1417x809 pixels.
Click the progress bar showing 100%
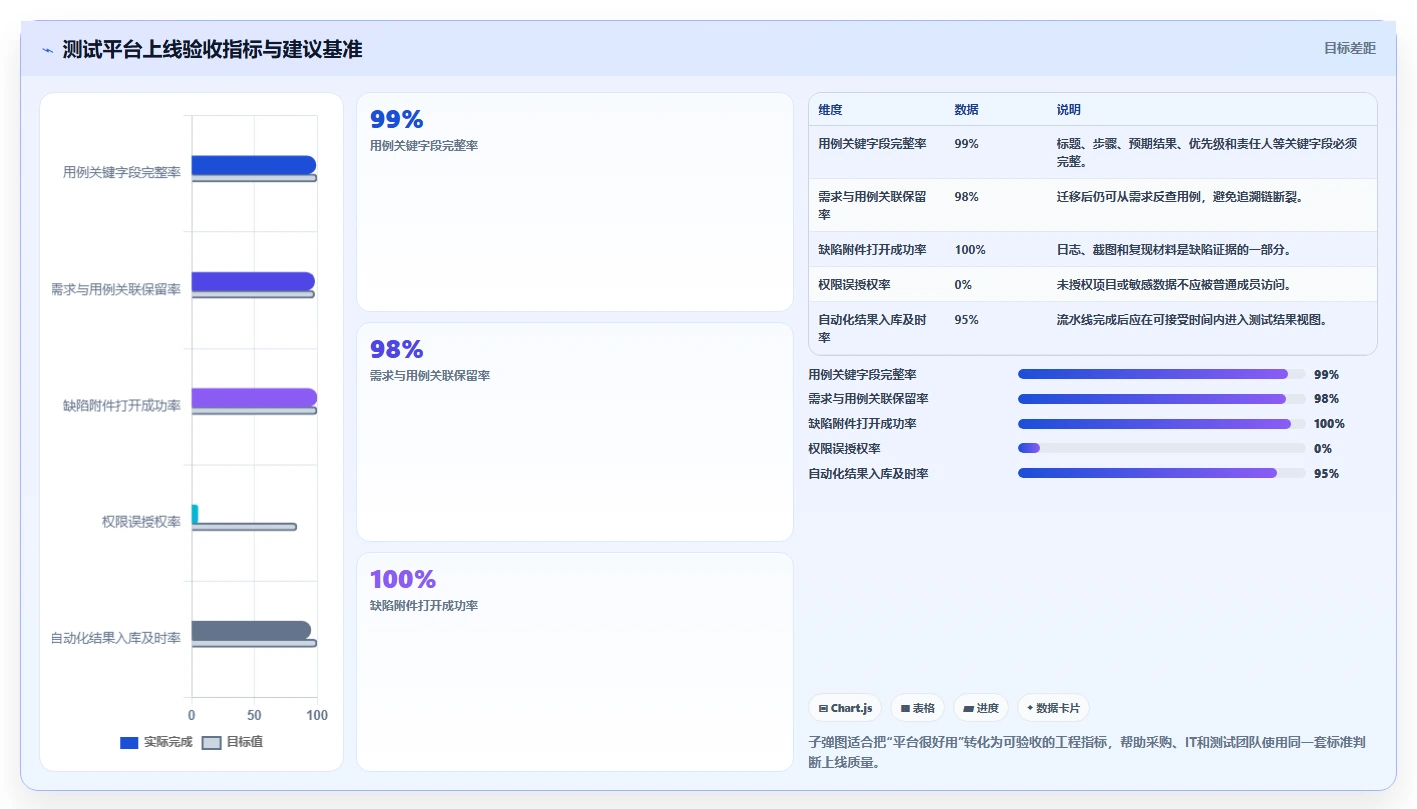(1161, 424)
